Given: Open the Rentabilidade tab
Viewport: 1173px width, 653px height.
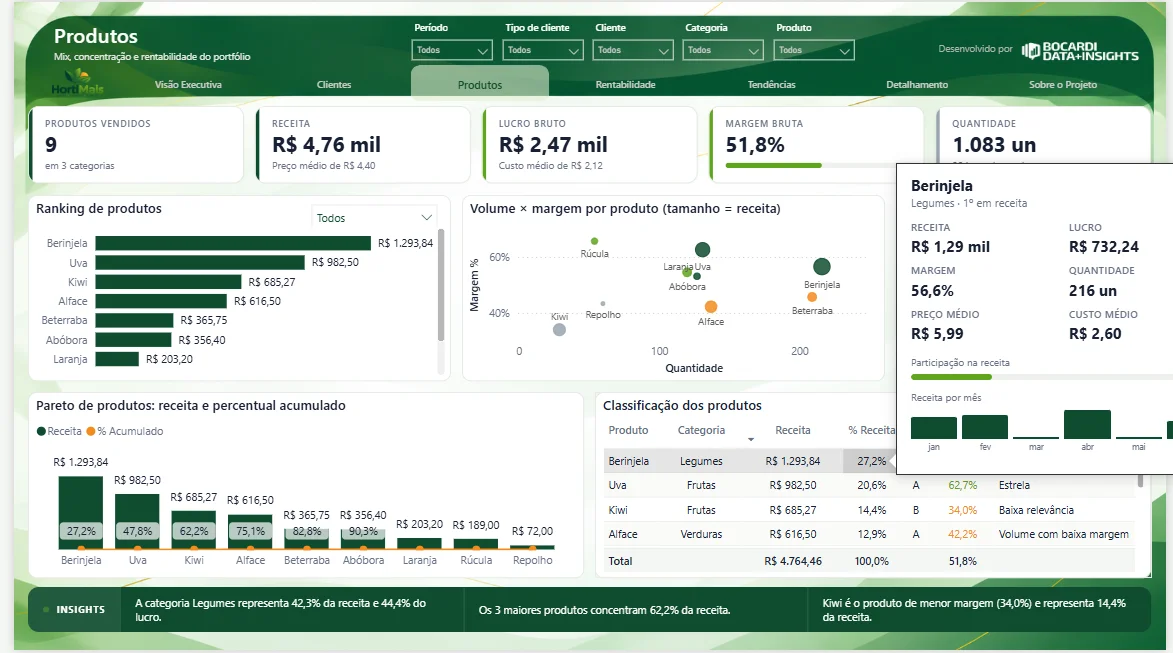Looking at the screenshot, I should tap(625, 85).
